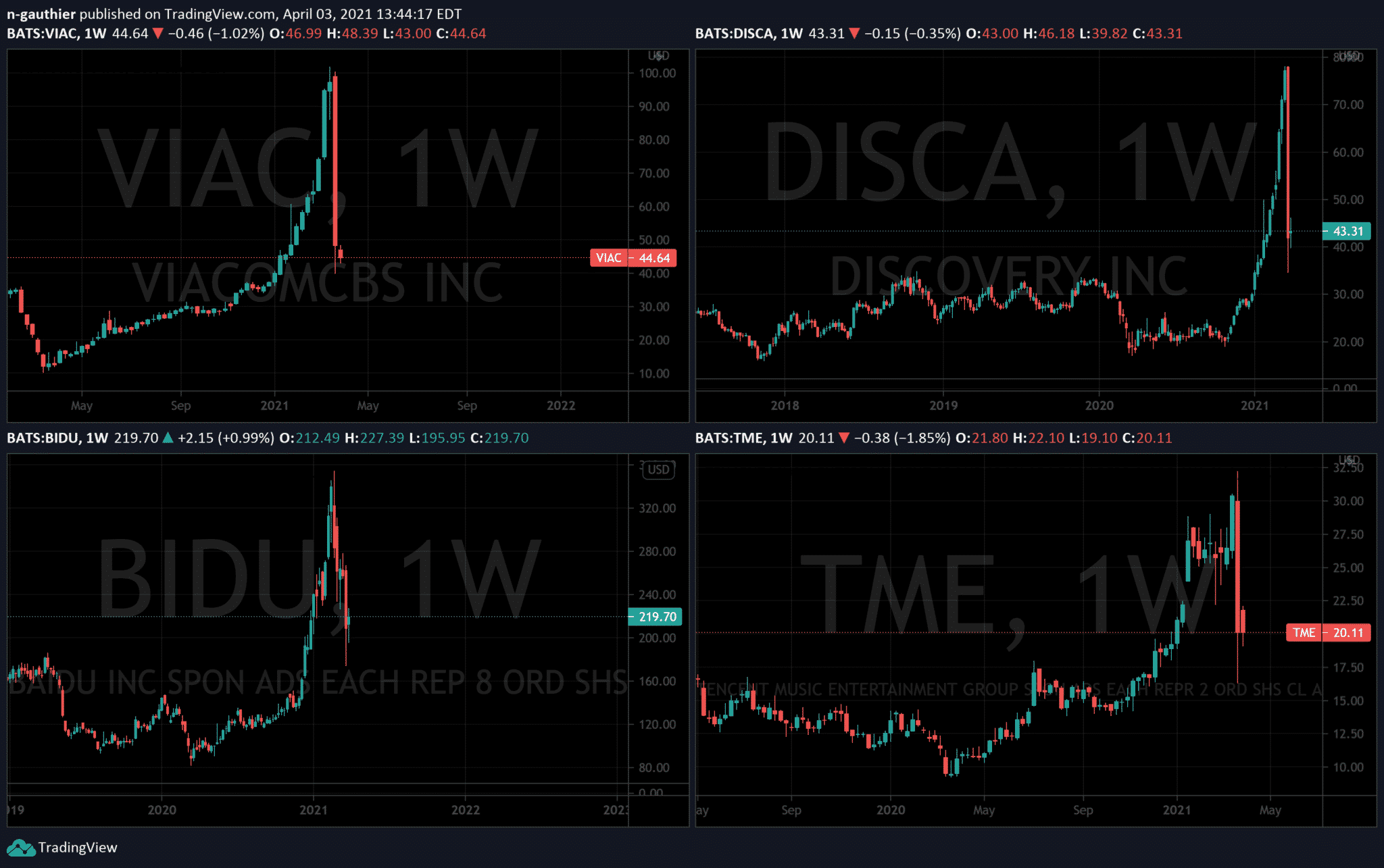Click 2021 on VIAC time axis
This screenshot has width=1384, height=868.
pos(274,405)
